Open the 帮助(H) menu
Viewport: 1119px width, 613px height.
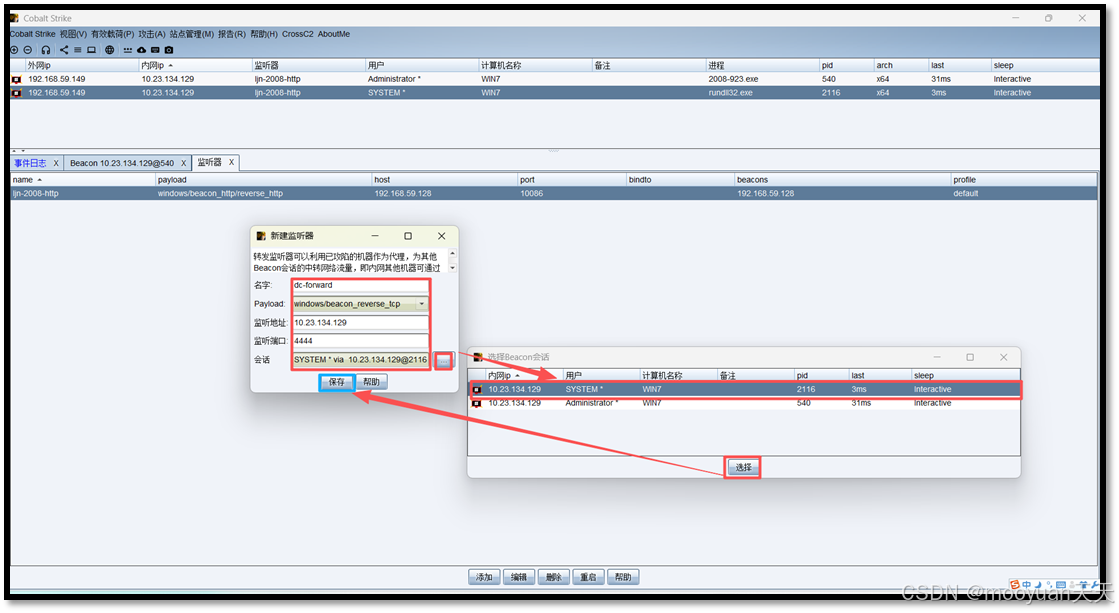click(264, 34)
